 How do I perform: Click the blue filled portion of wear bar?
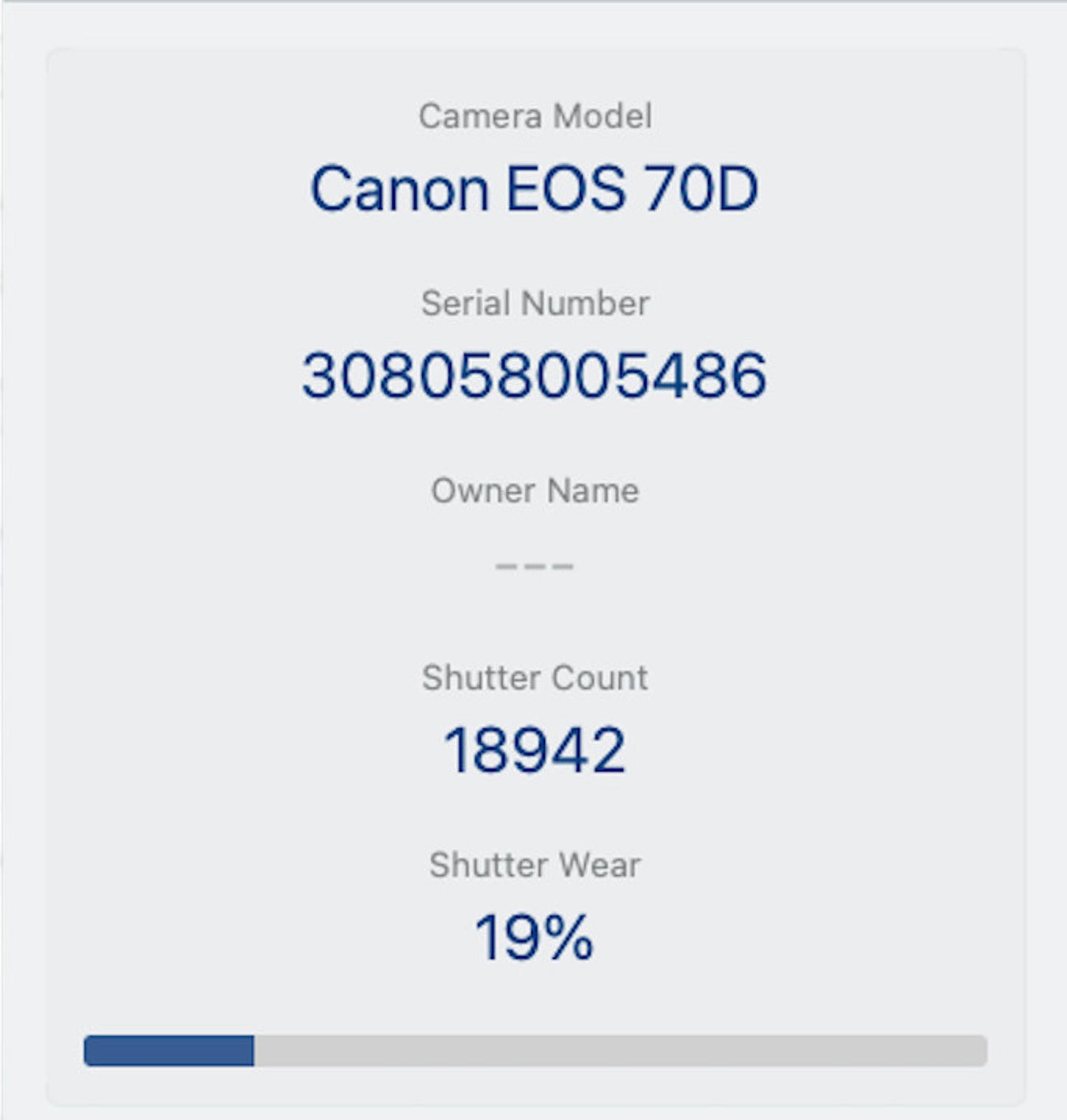pyautogui.click(x=169, y=1051)
